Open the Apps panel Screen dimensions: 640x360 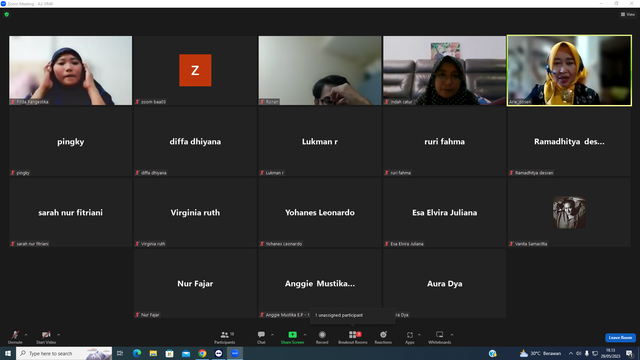coord(410,337)
